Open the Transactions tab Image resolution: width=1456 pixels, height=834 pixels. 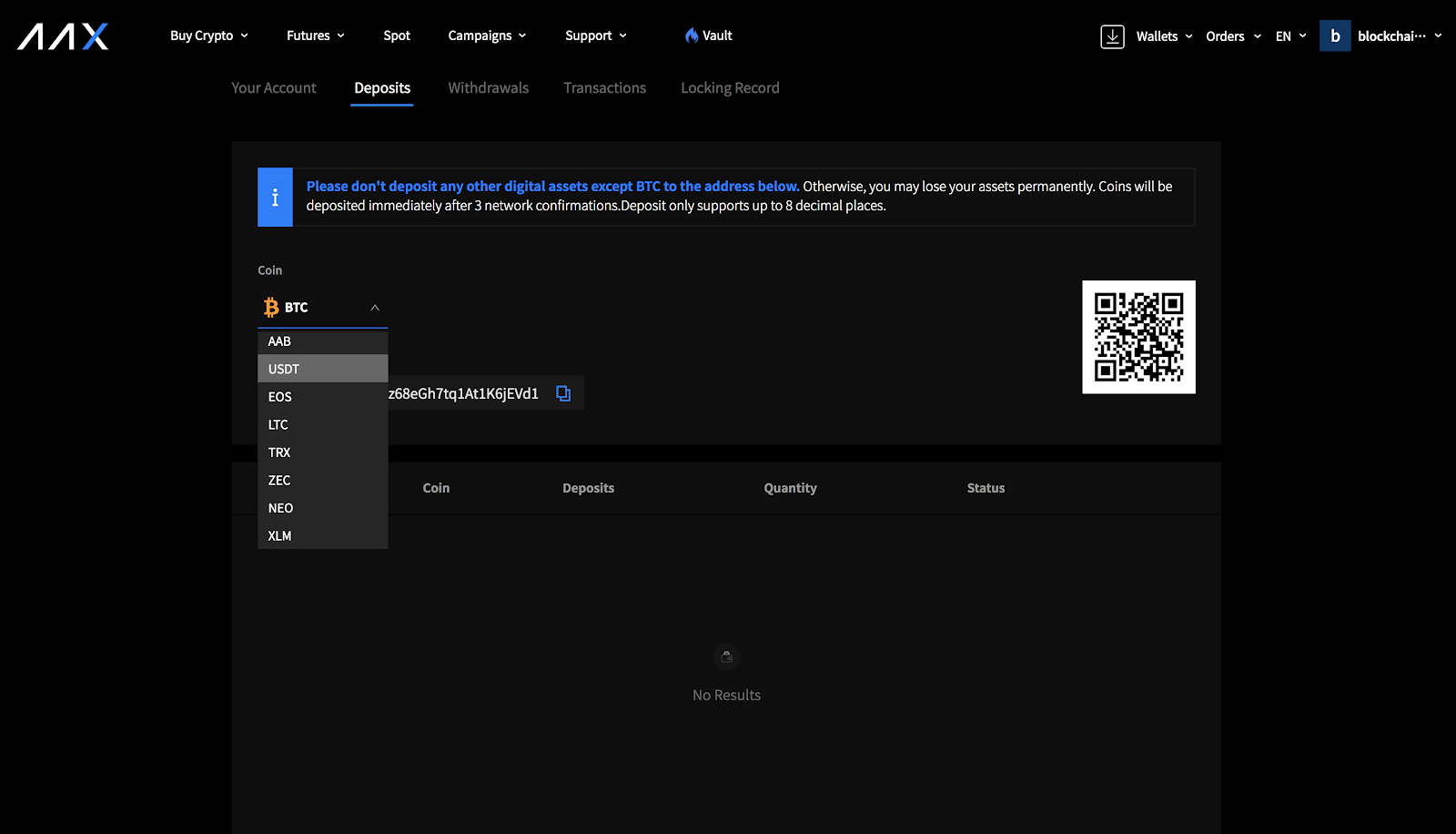click(604, 88)
